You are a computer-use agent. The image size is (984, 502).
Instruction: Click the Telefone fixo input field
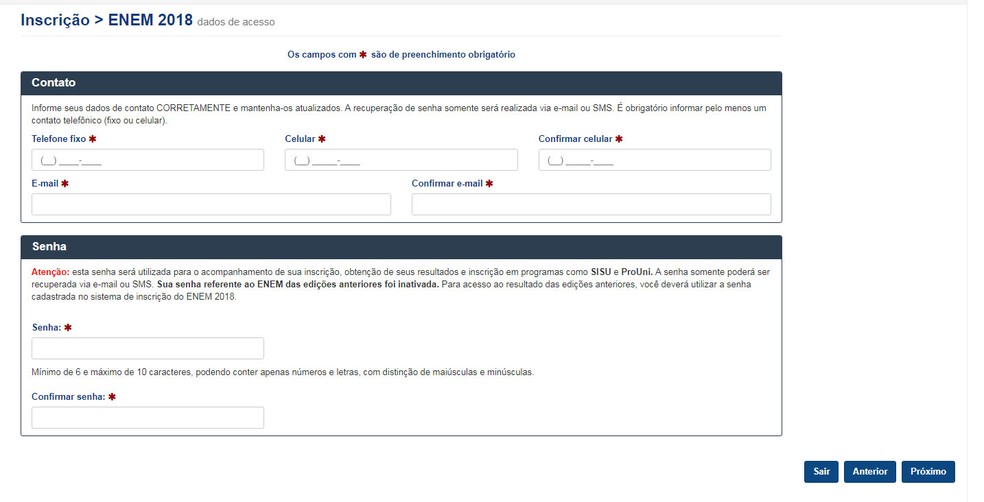(147, 160)
